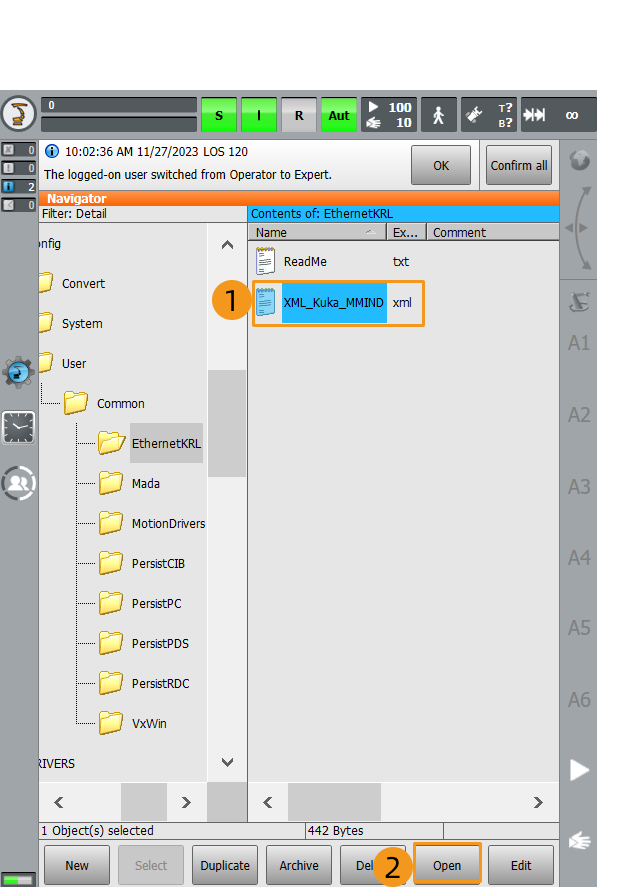This screenshot has width=617, height=891.
Task: Open the user group icon
Action: tap(19, 483)
